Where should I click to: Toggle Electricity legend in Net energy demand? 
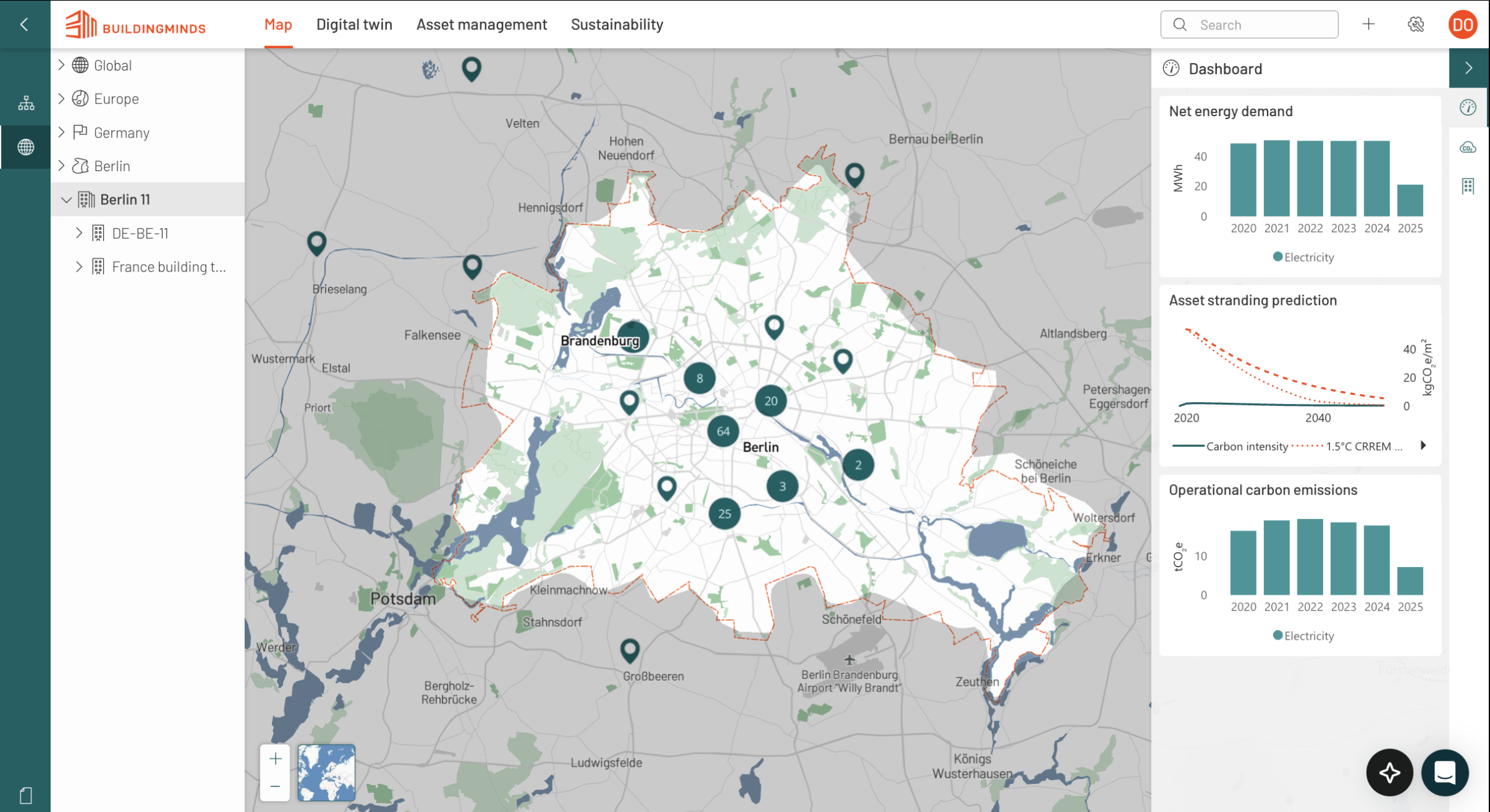point(1303,257)
